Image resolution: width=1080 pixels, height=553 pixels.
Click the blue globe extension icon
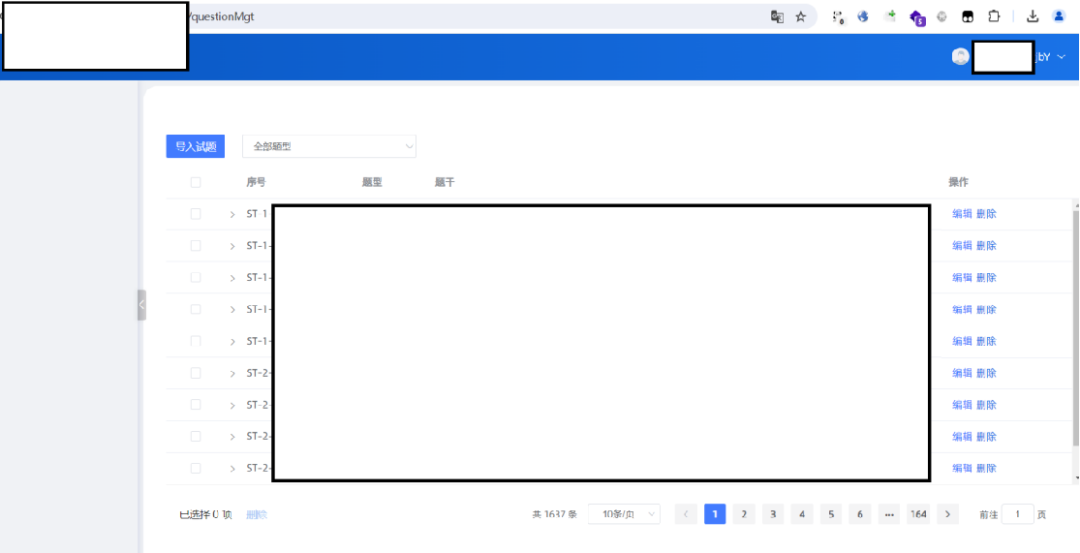(863, 17)
